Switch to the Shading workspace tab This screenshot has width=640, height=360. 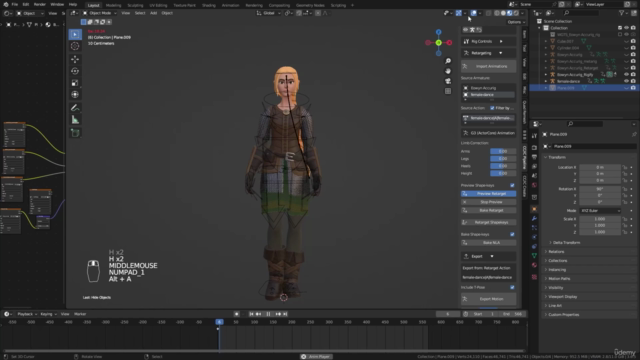[x=209, y=5]
